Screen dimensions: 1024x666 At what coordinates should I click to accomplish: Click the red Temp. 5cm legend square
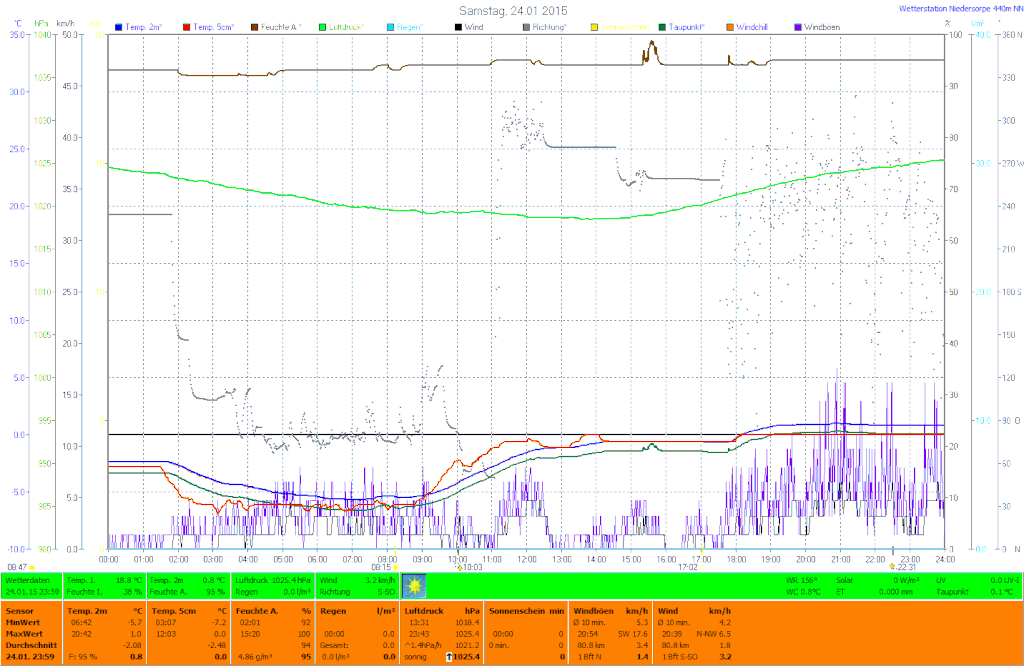185,27
